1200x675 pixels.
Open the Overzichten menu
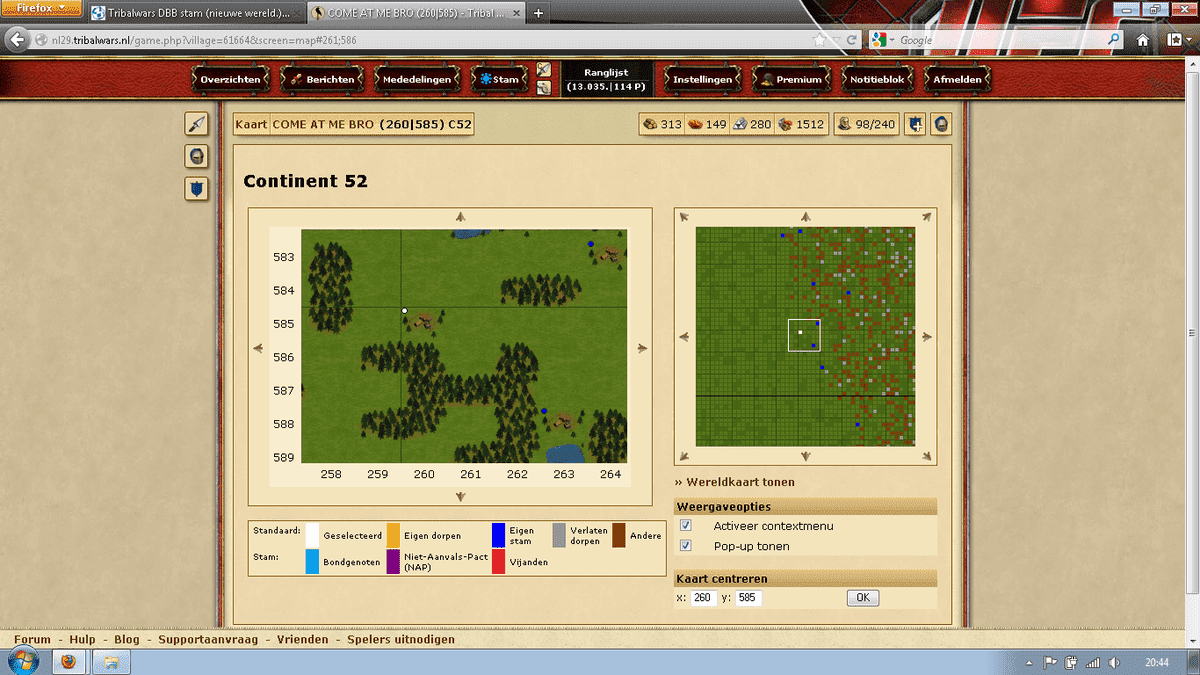pyautogui.click(x=230, y=79)
